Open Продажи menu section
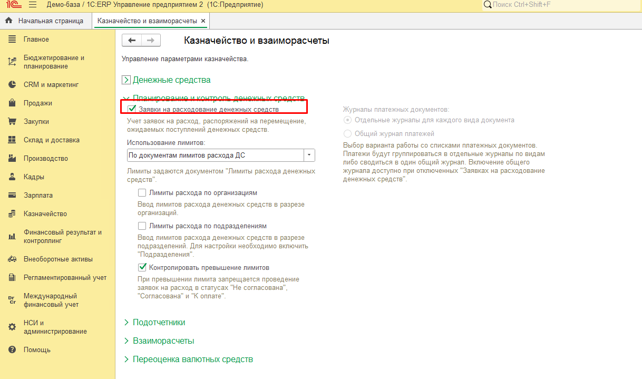Screen dimensions: 642x379 (x=38, y=103)
